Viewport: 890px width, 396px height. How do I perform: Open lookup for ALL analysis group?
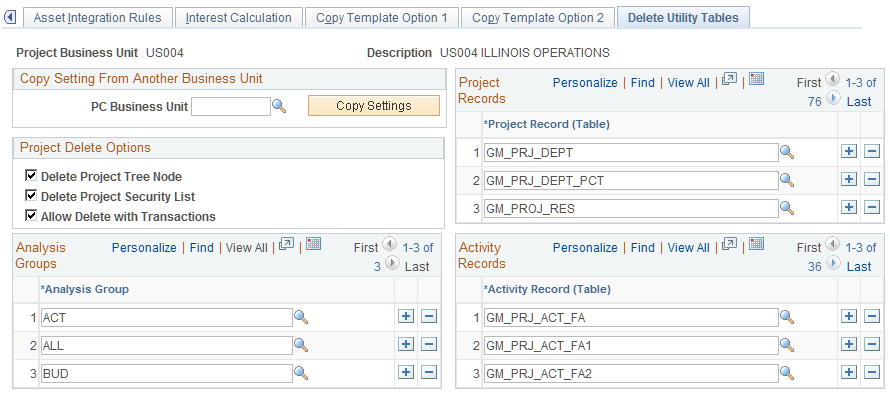click(x=301, y=344)
